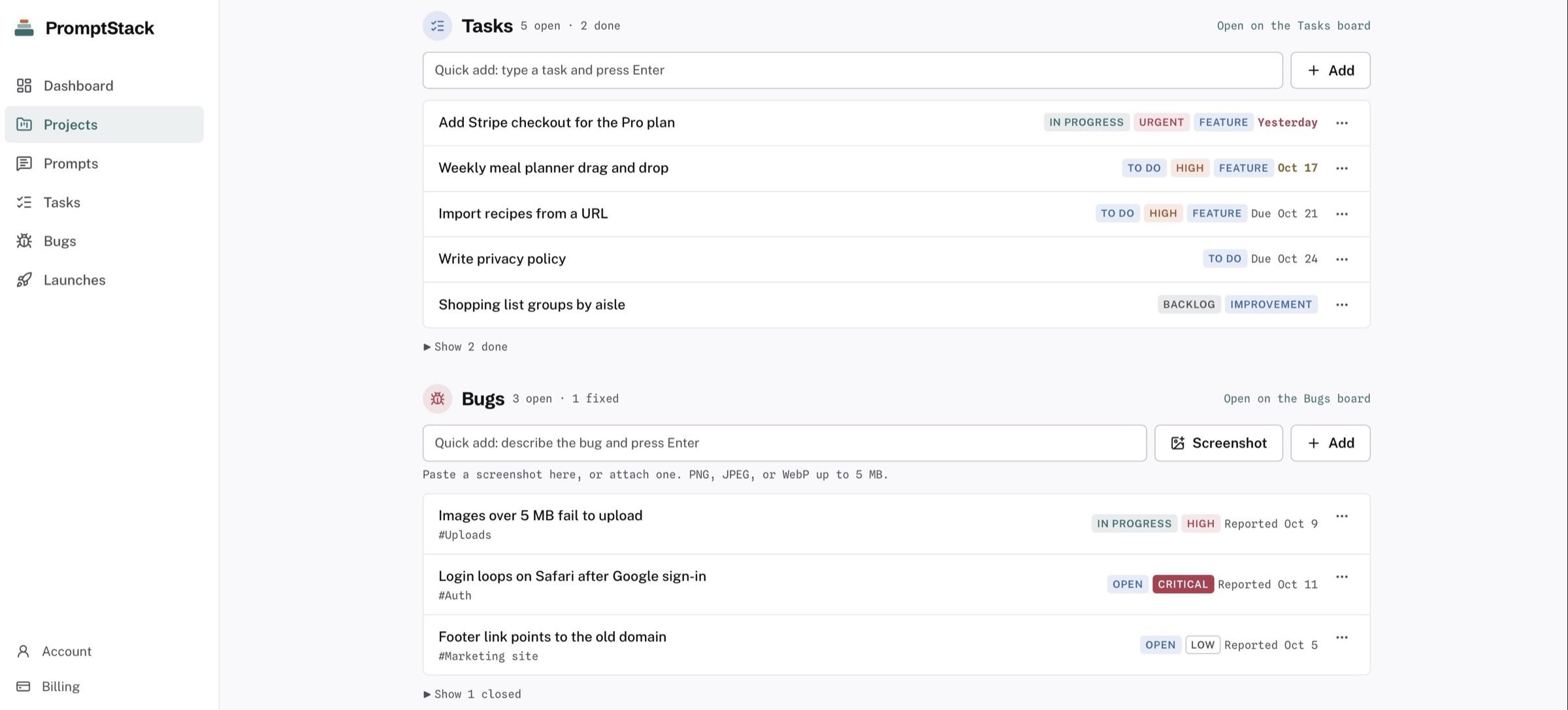Viewport: 1568px width, 710px height.
Task: Navigate to Launches in the sidebar
Action: (x=104, y=280)
